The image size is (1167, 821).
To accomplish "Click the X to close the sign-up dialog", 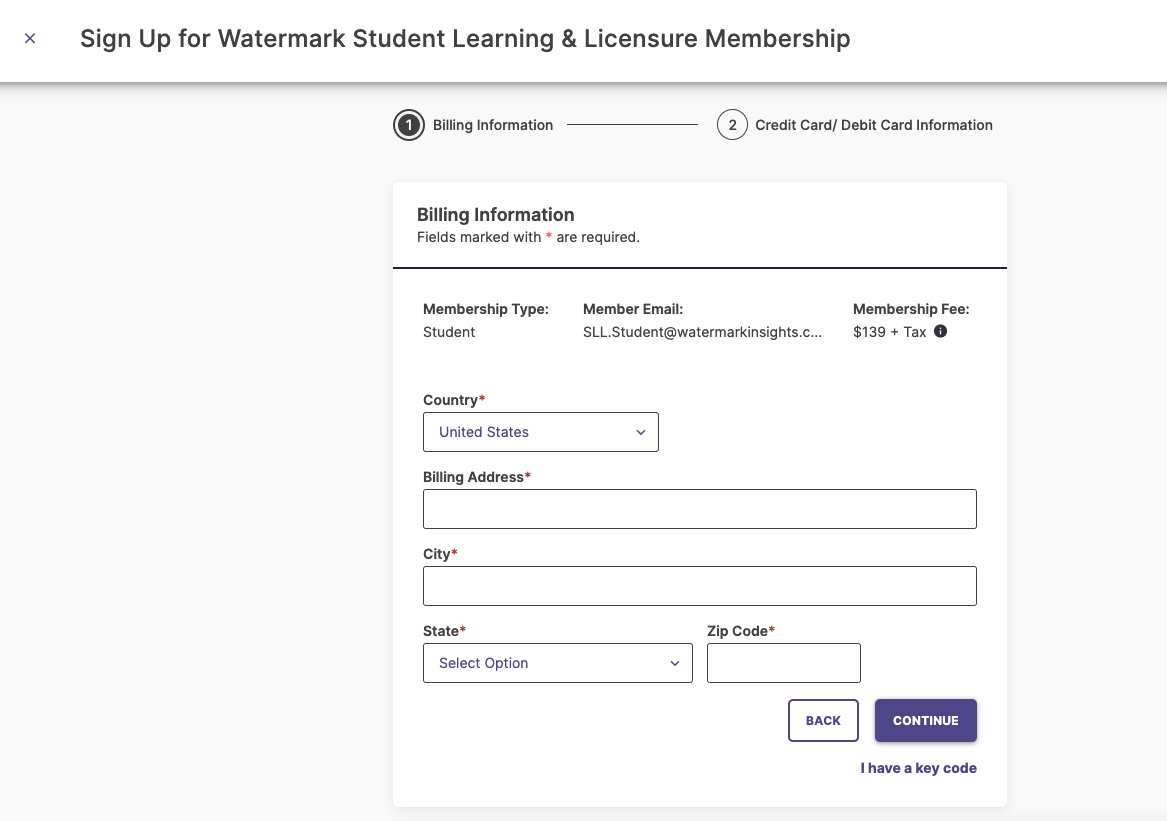I will [x=30, y=37].
